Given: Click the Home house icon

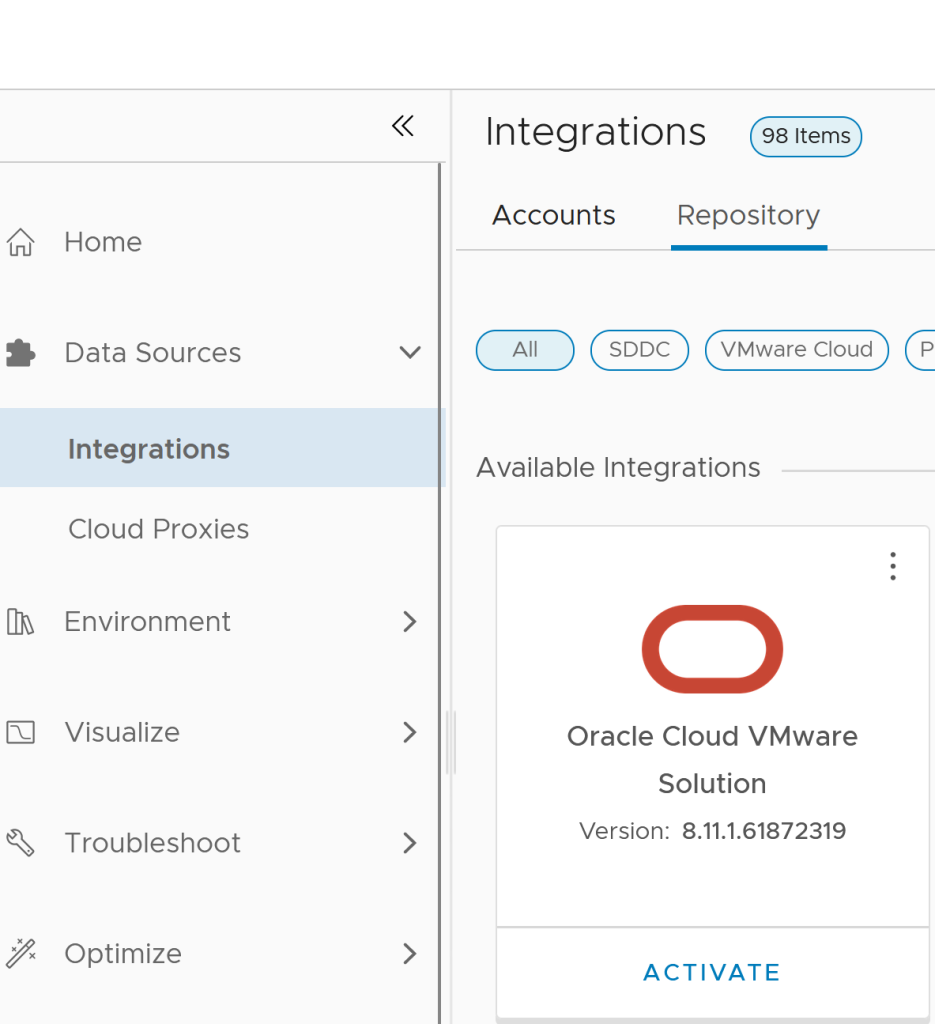Looking at the screenshot, I should tap(20, 242).
